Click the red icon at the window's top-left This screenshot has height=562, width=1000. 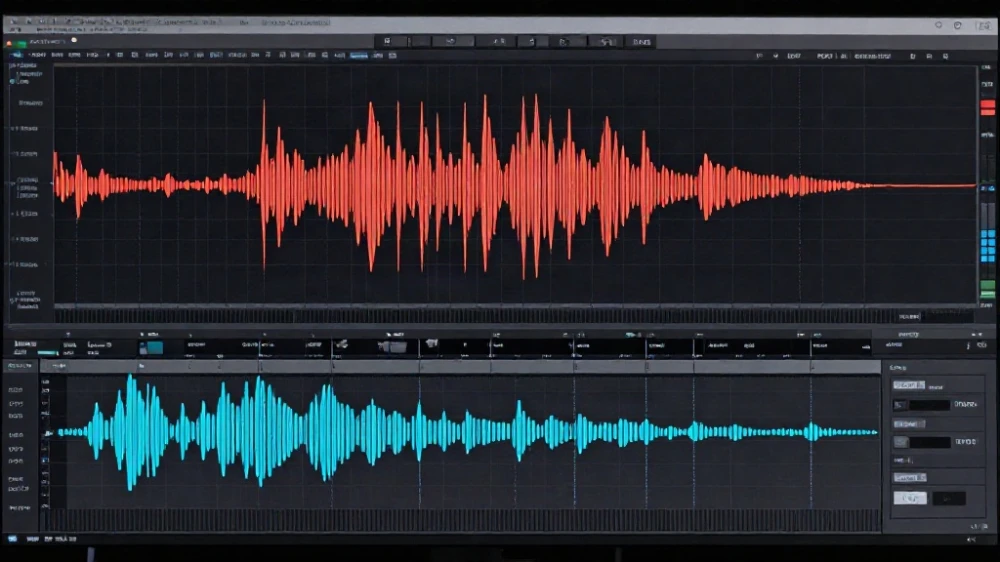click(9, 43)
